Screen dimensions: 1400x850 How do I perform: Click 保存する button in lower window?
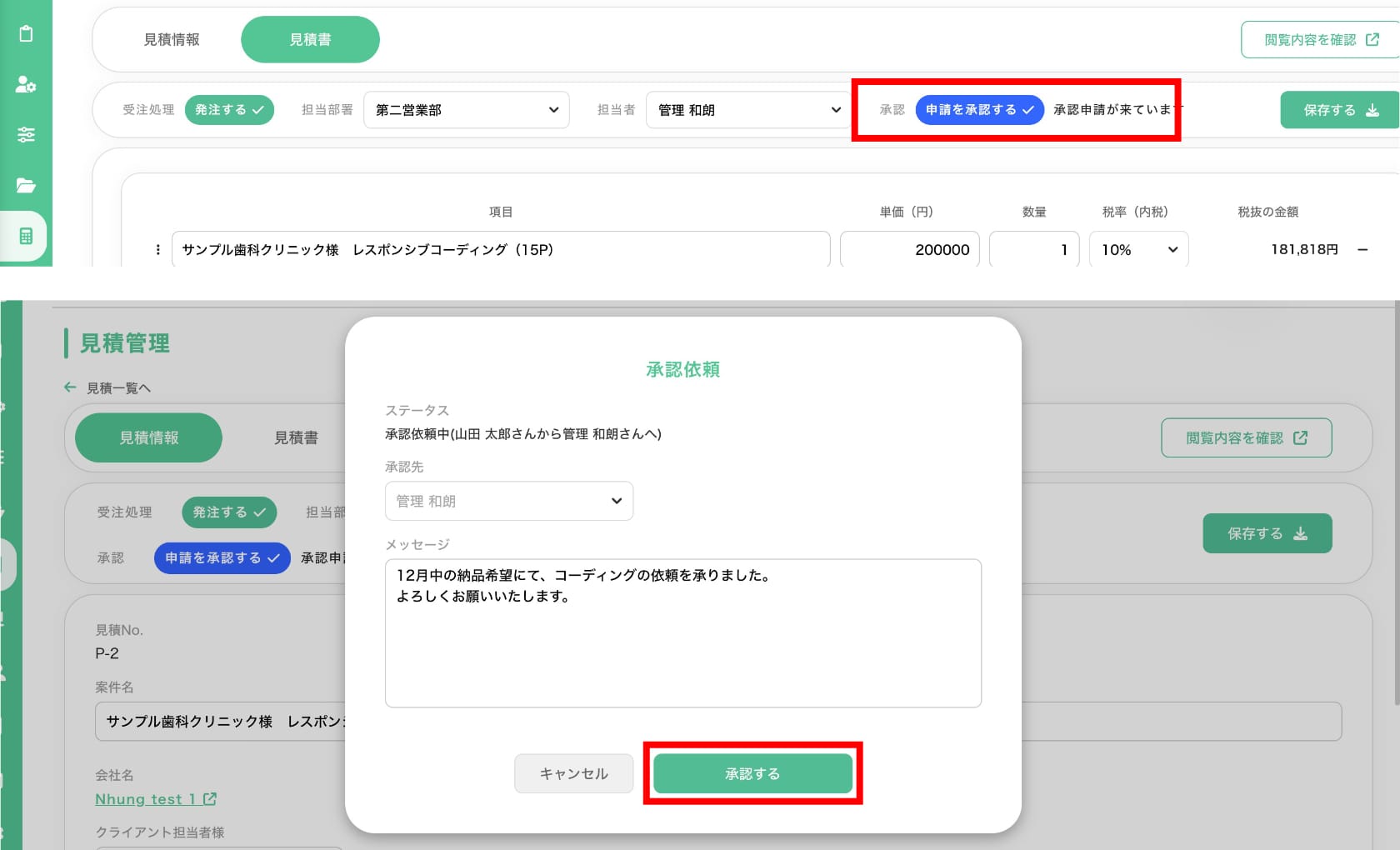point(1267,533)
